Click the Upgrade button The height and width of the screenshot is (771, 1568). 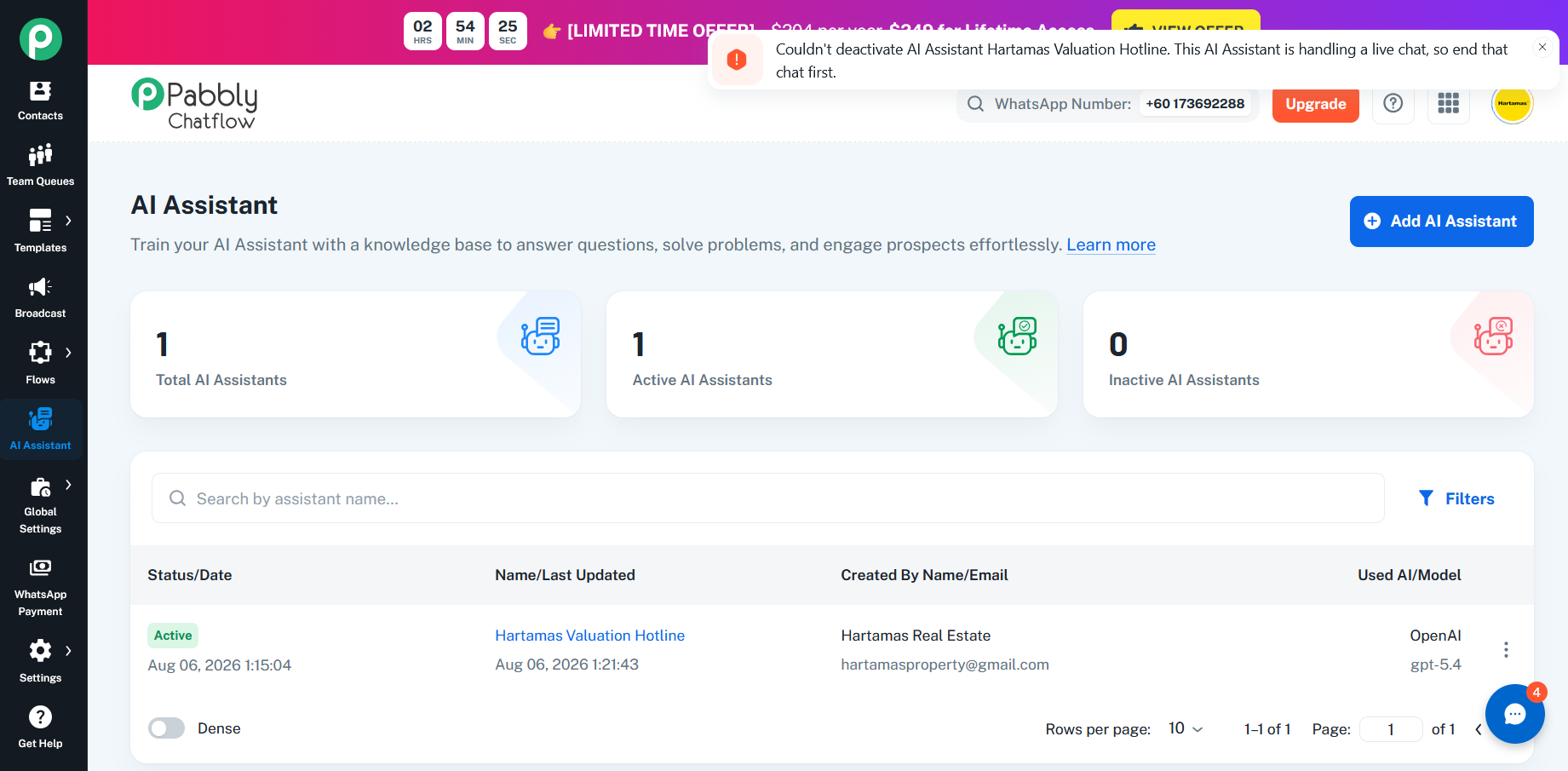[x=1315, y=104]
